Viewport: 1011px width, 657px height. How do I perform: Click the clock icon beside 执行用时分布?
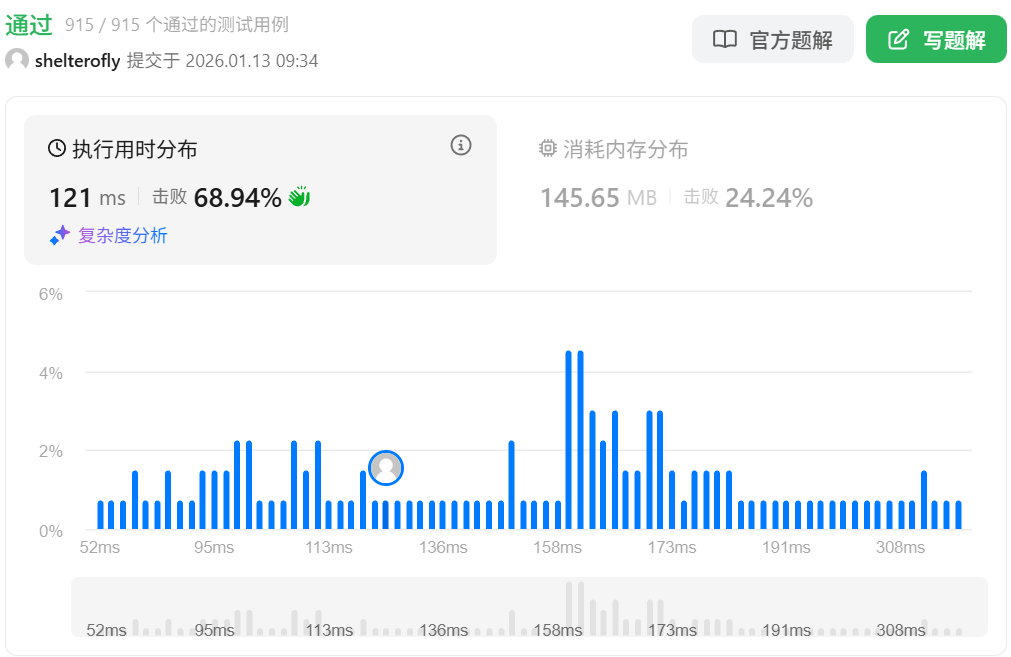[58, 150]
